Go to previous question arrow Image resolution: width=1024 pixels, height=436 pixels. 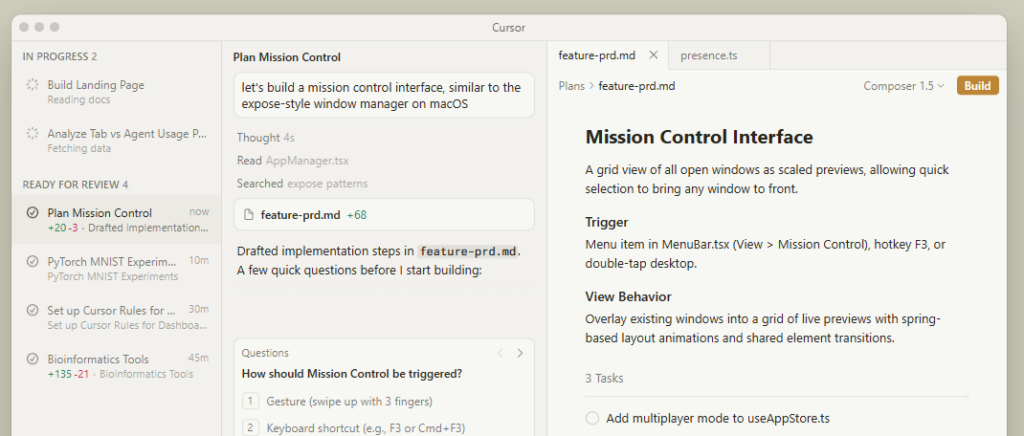(x=500, y=353)
